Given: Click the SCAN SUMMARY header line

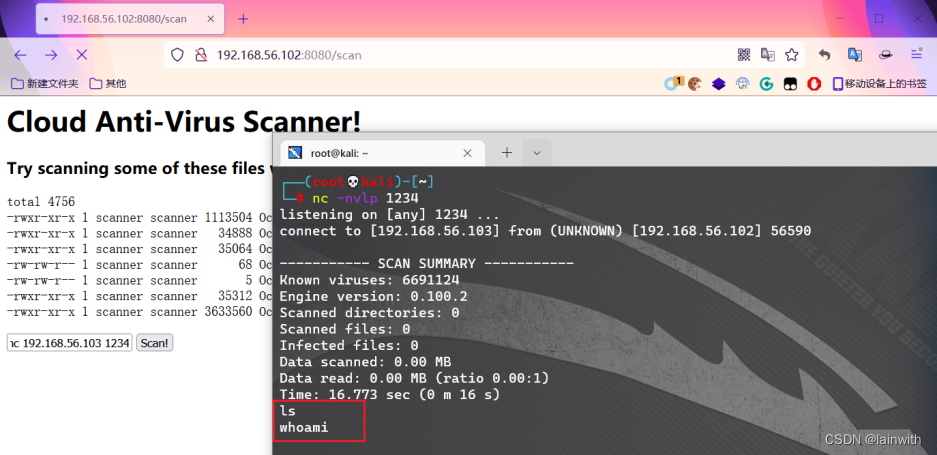Looking at the screenshot, I should tap(427, 263).
